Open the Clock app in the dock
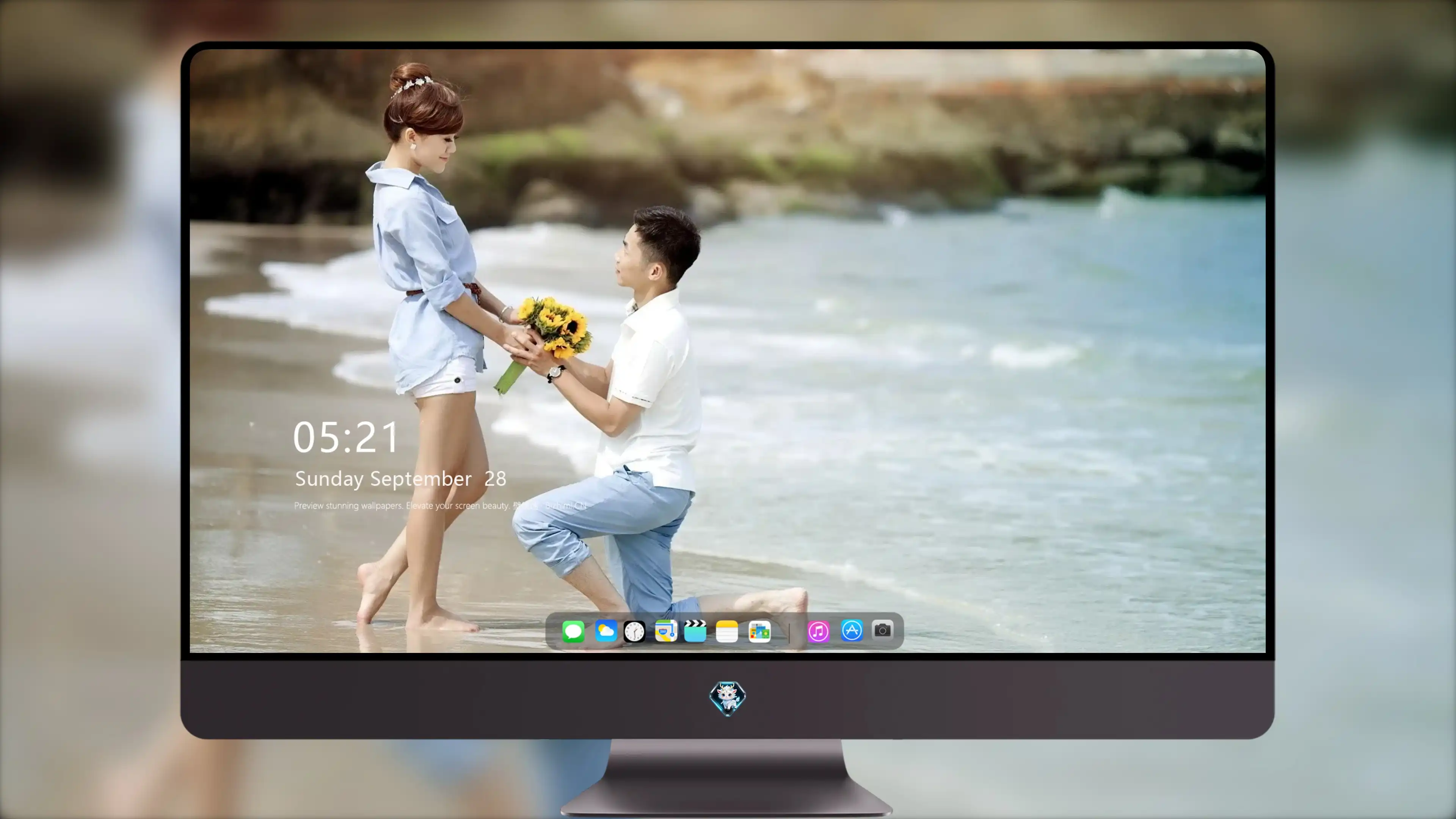 click(634, 631)
